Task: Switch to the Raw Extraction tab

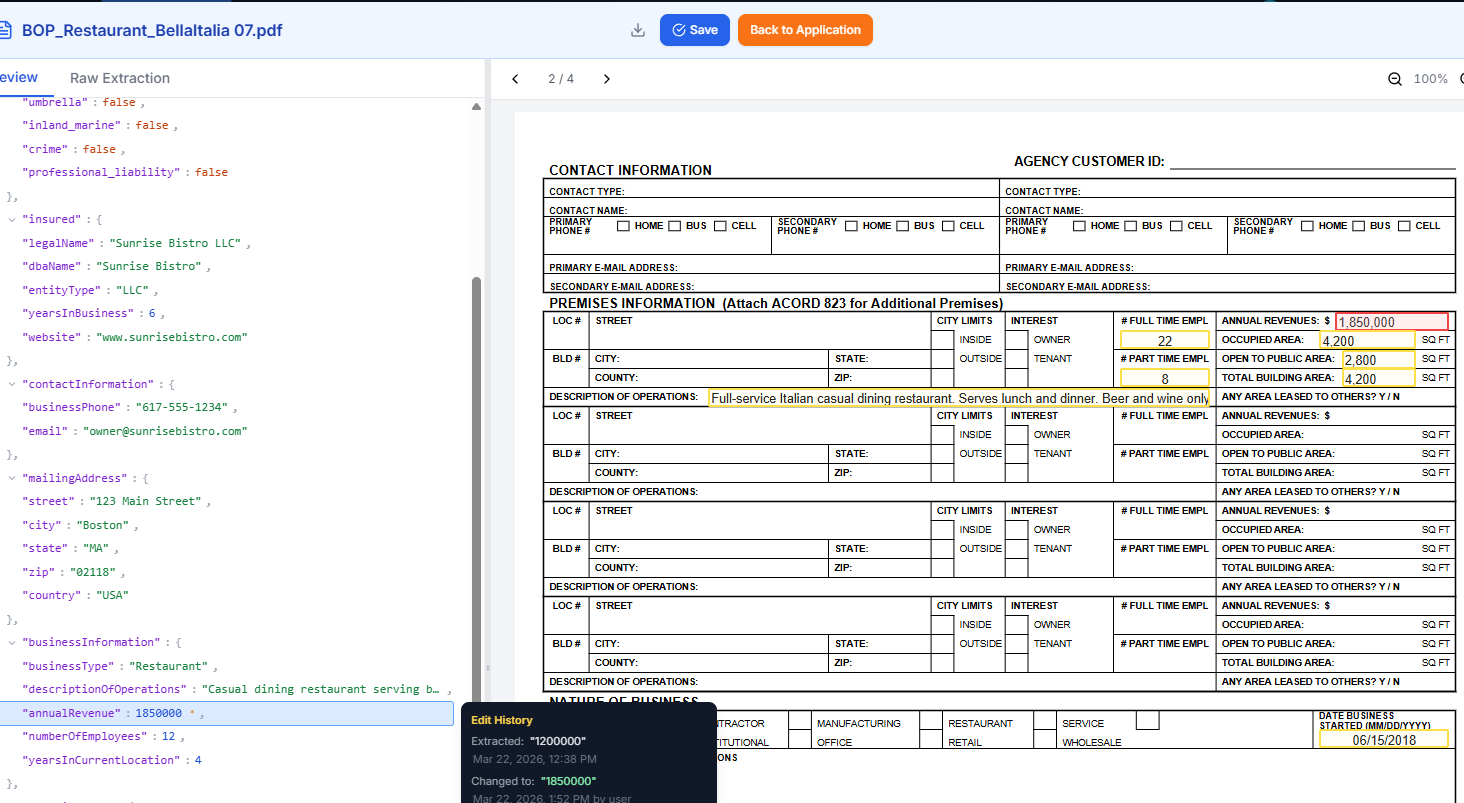Action: click(x=119, y=77)
